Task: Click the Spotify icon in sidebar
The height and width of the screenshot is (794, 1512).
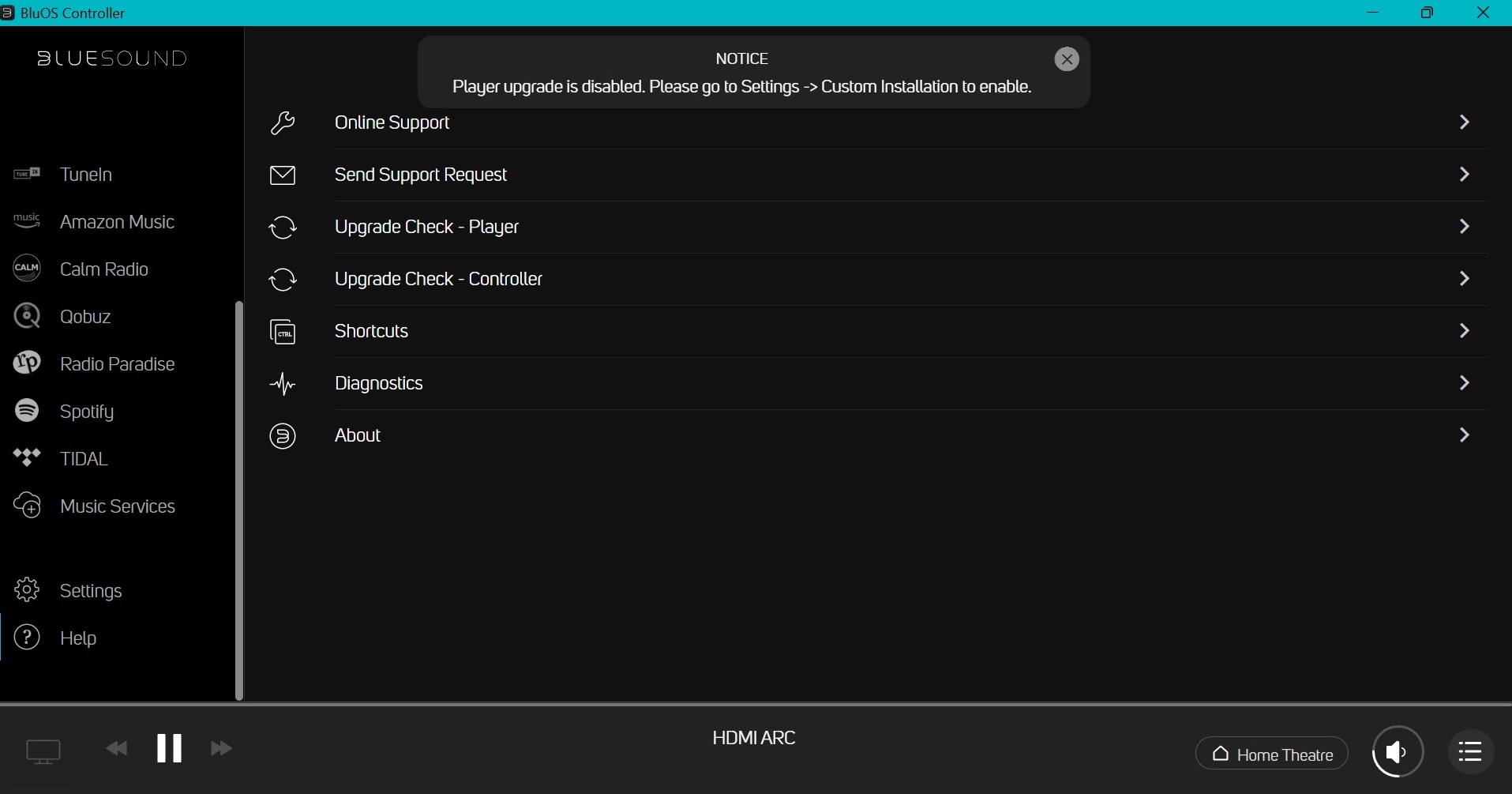Action: [27, 411]
